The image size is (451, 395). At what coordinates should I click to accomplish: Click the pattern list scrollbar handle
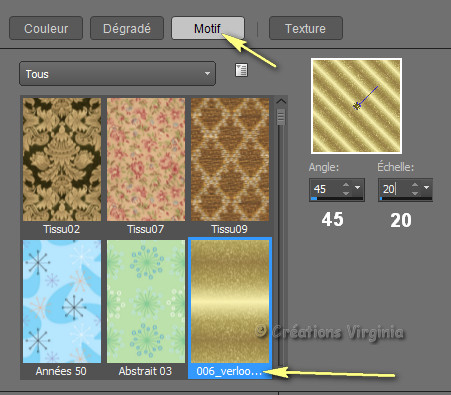point(281,117)
